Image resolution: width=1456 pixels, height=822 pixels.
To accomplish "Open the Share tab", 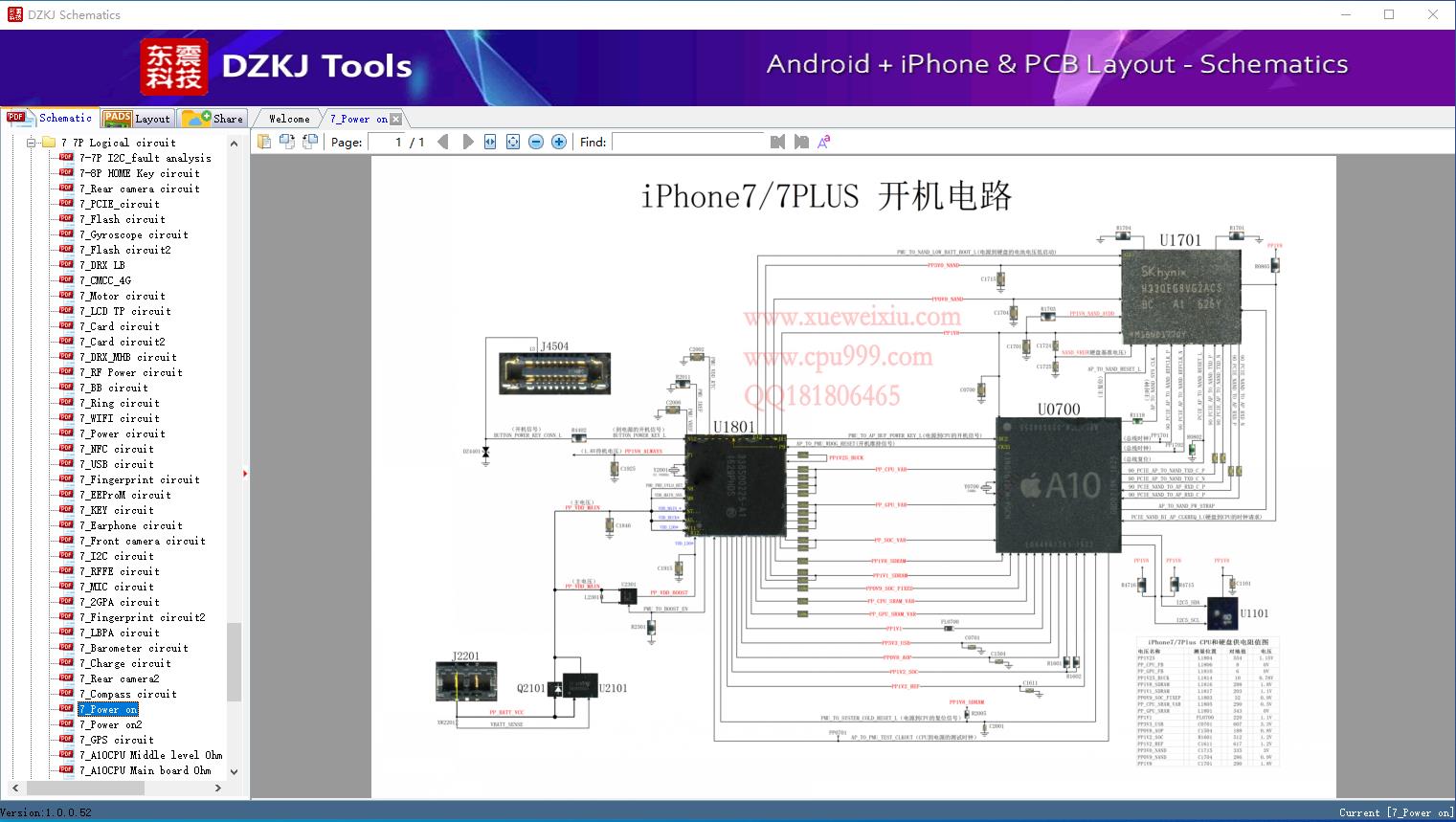I will click(213, 119).
